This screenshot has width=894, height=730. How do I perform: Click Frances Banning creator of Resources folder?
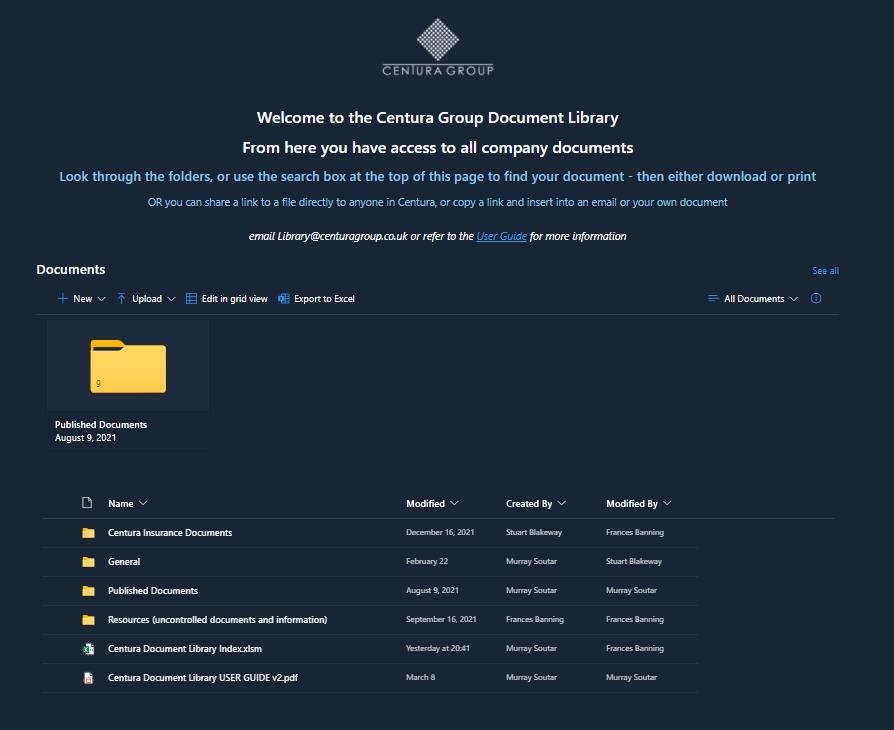click(x=535, y=619)
